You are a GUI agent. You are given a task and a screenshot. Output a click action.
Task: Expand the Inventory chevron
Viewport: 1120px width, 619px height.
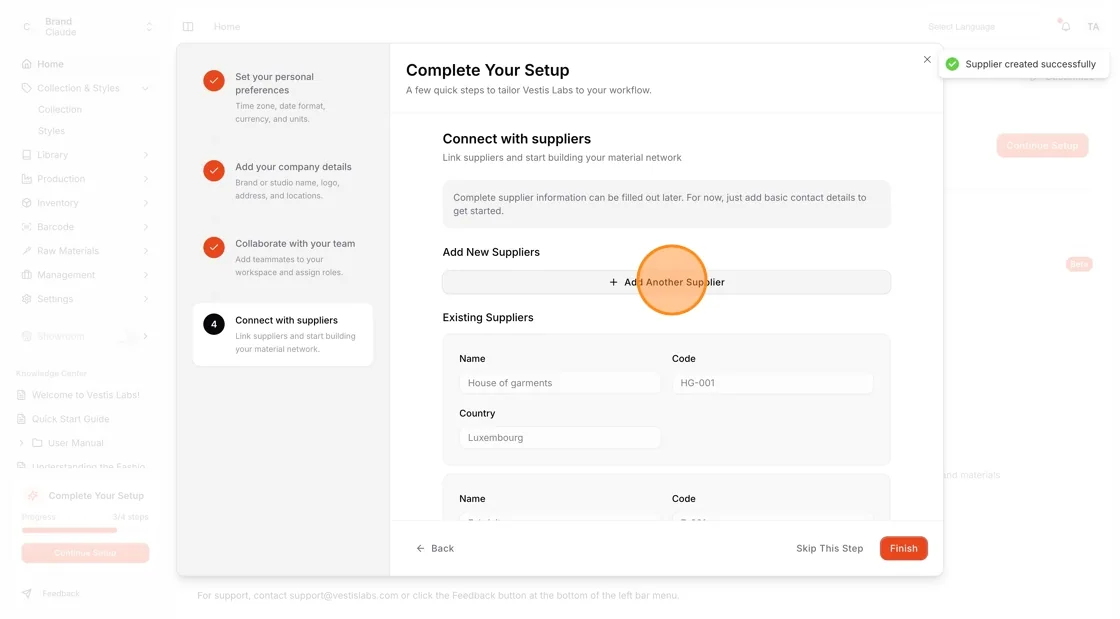pyautogui.click(x=145, y=203)
